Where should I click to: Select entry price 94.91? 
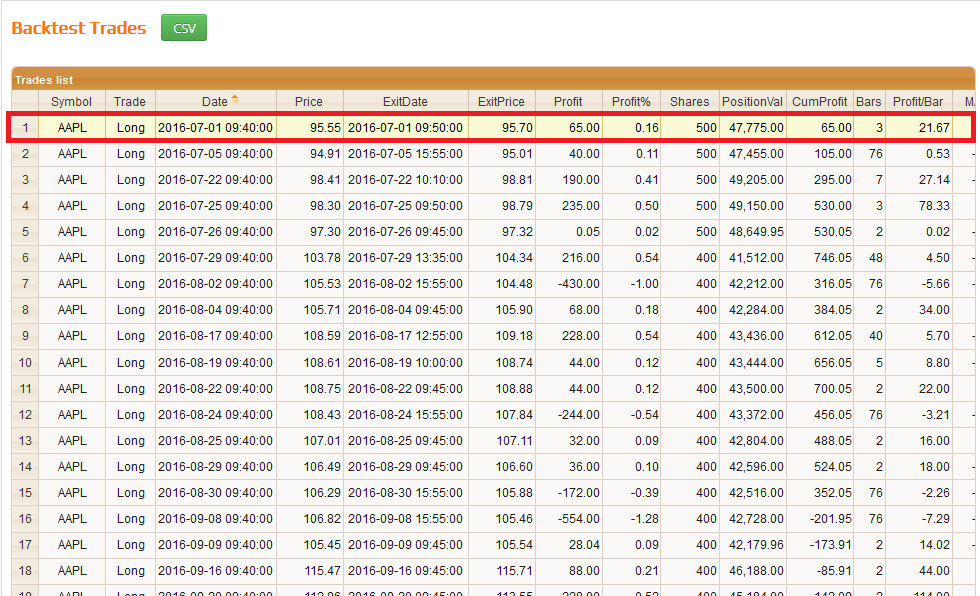coord(325,154)
